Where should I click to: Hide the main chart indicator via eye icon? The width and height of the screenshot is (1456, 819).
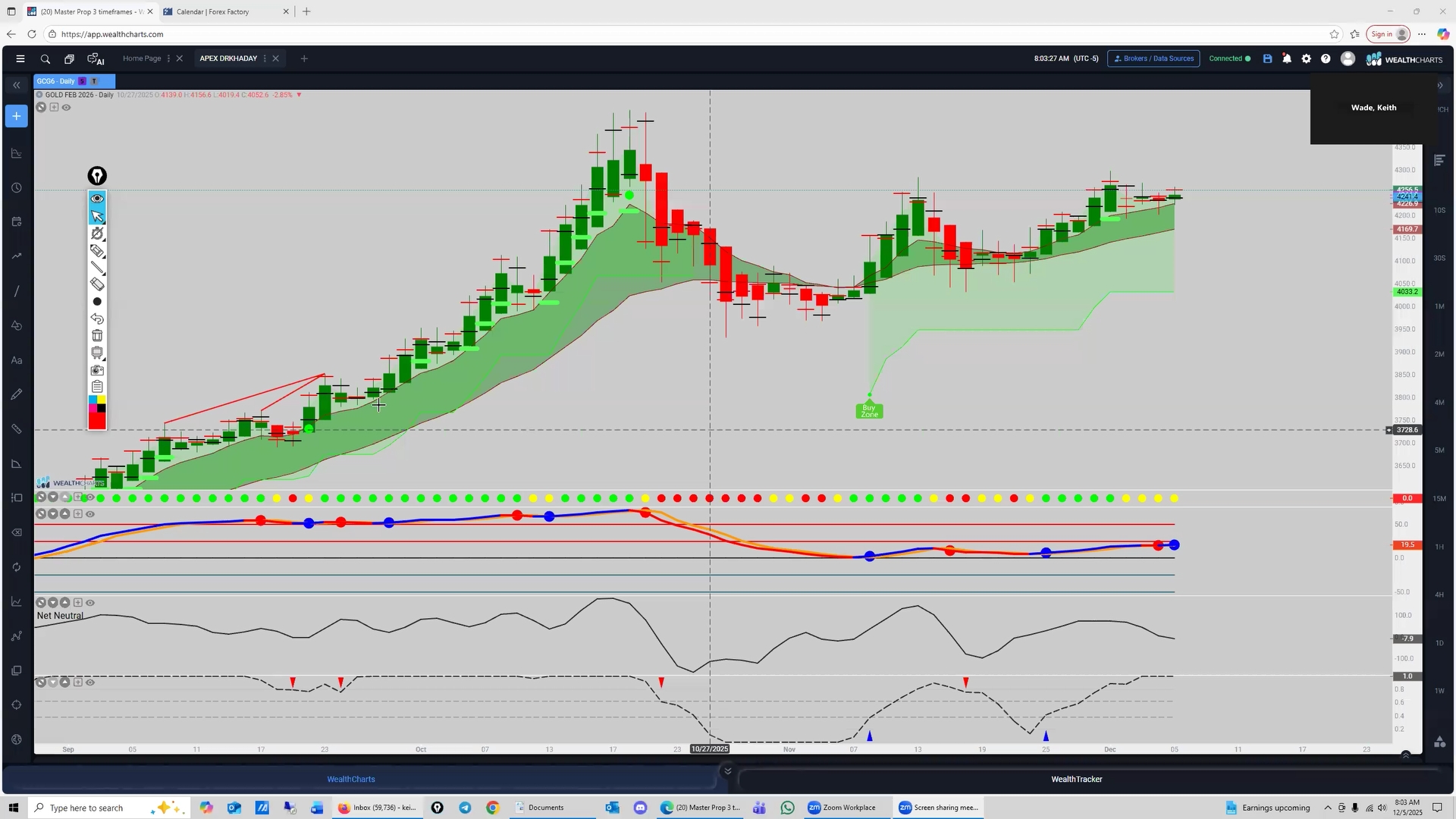(67, 108)
